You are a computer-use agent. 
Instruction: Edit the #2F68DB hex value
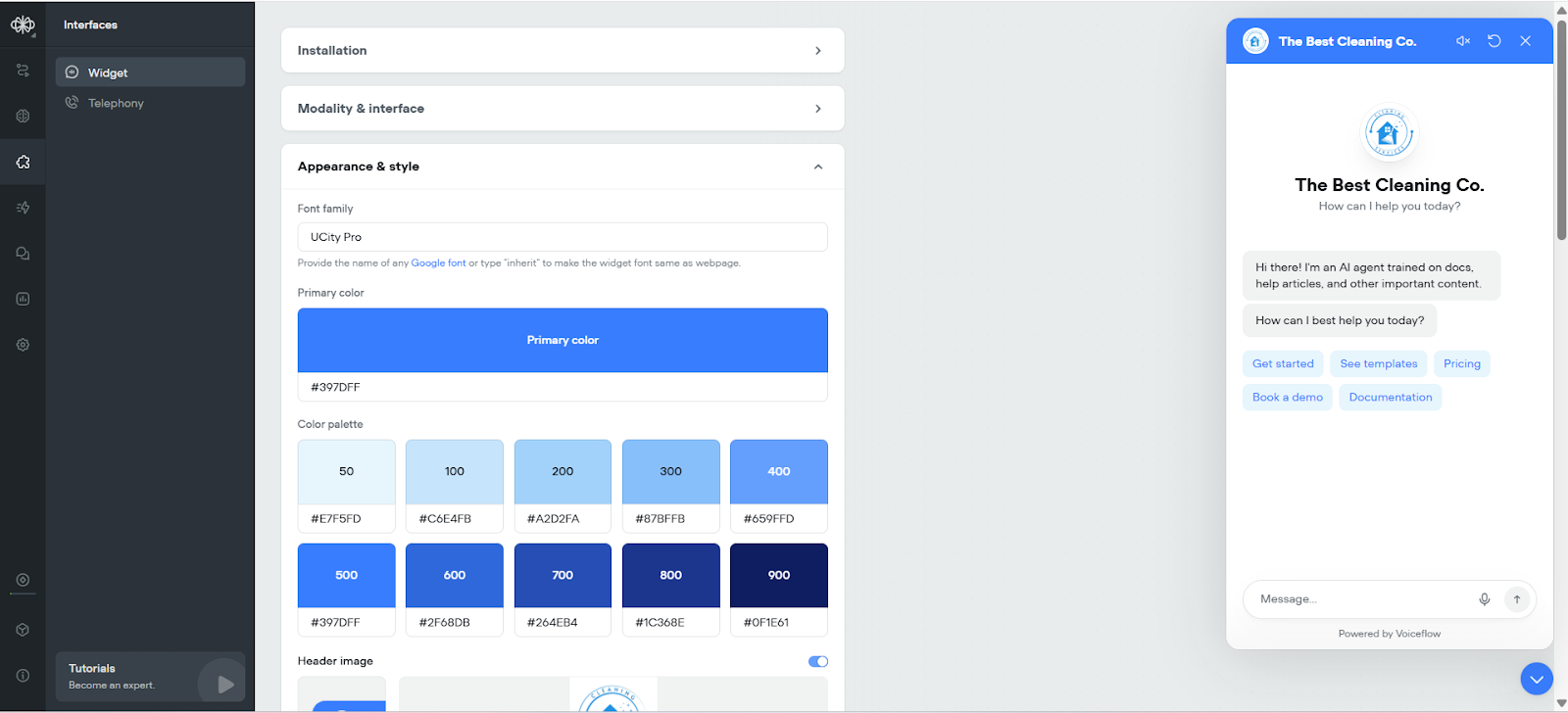[455, 622]
